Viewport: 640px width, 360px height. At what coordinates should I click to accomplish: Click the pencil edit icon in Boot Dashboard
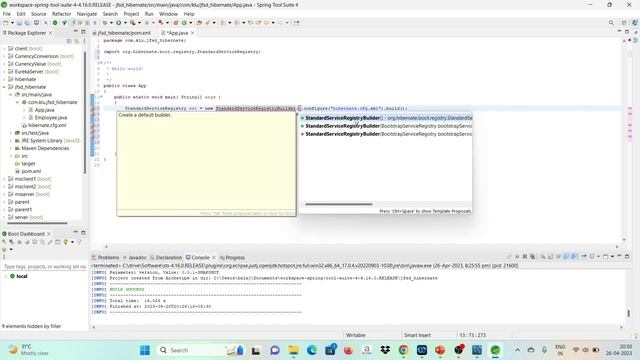pos(50,242)
